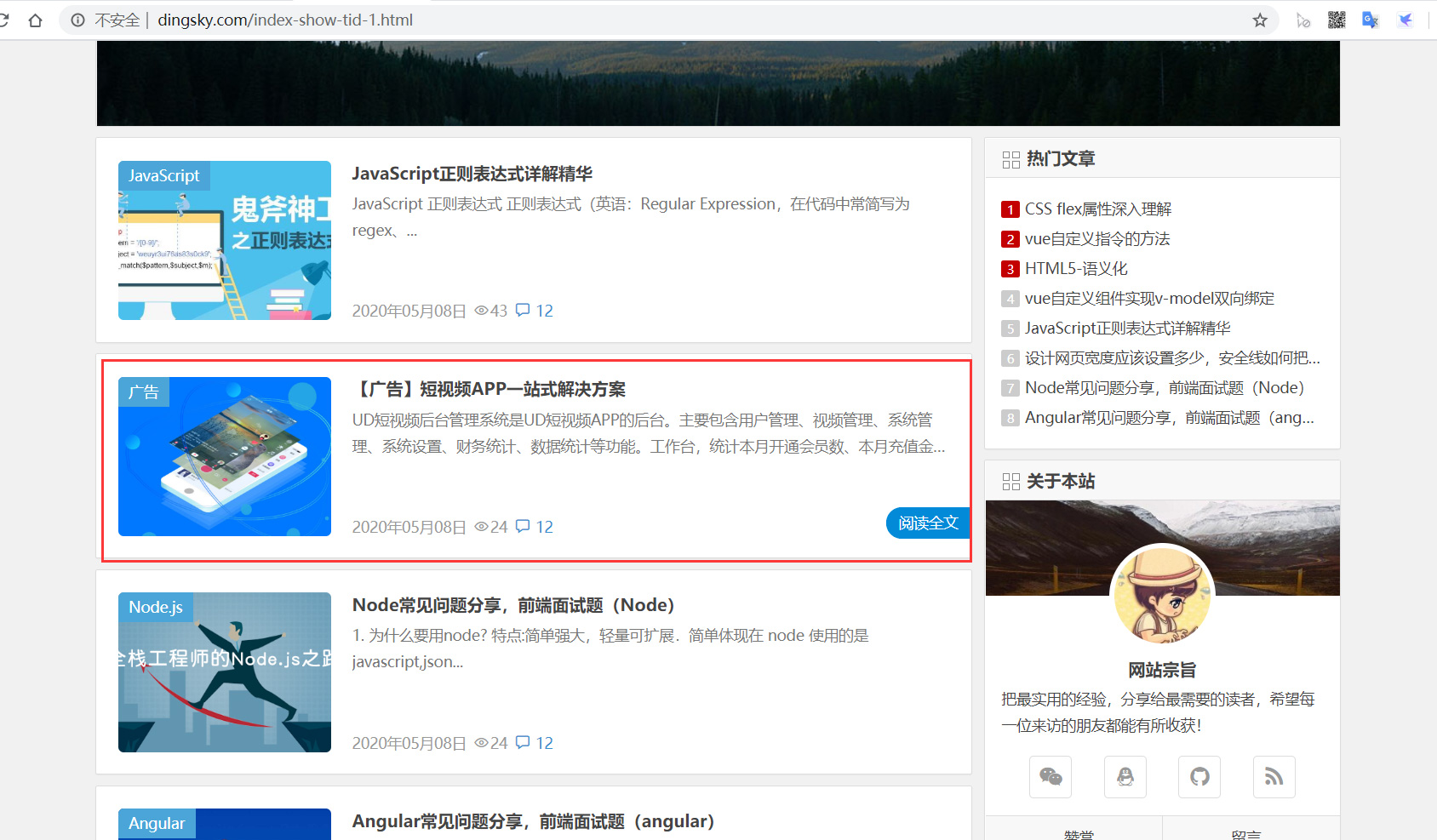1437x840 pixels.
Task: Click the site info icon beside 不安全
Action: pyautogui.click(x=78, y=20)
